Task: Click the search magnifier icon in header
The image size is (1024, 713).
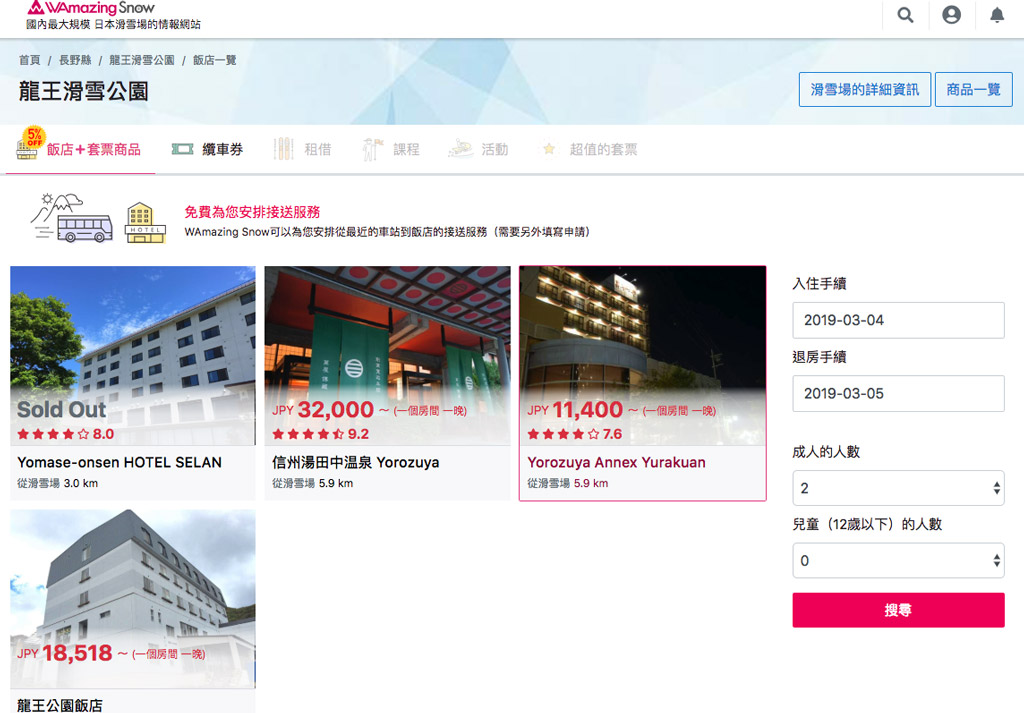Action: [905, 15]
